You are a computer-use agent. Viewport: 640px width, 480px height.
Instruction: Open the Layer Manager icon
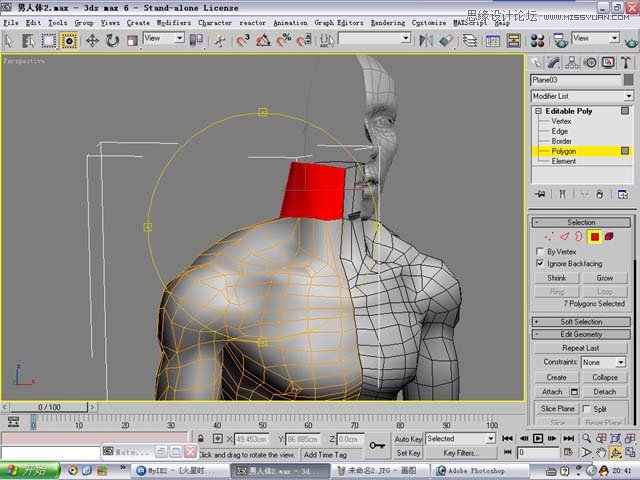pyautogui.click(x=470, y=40)
